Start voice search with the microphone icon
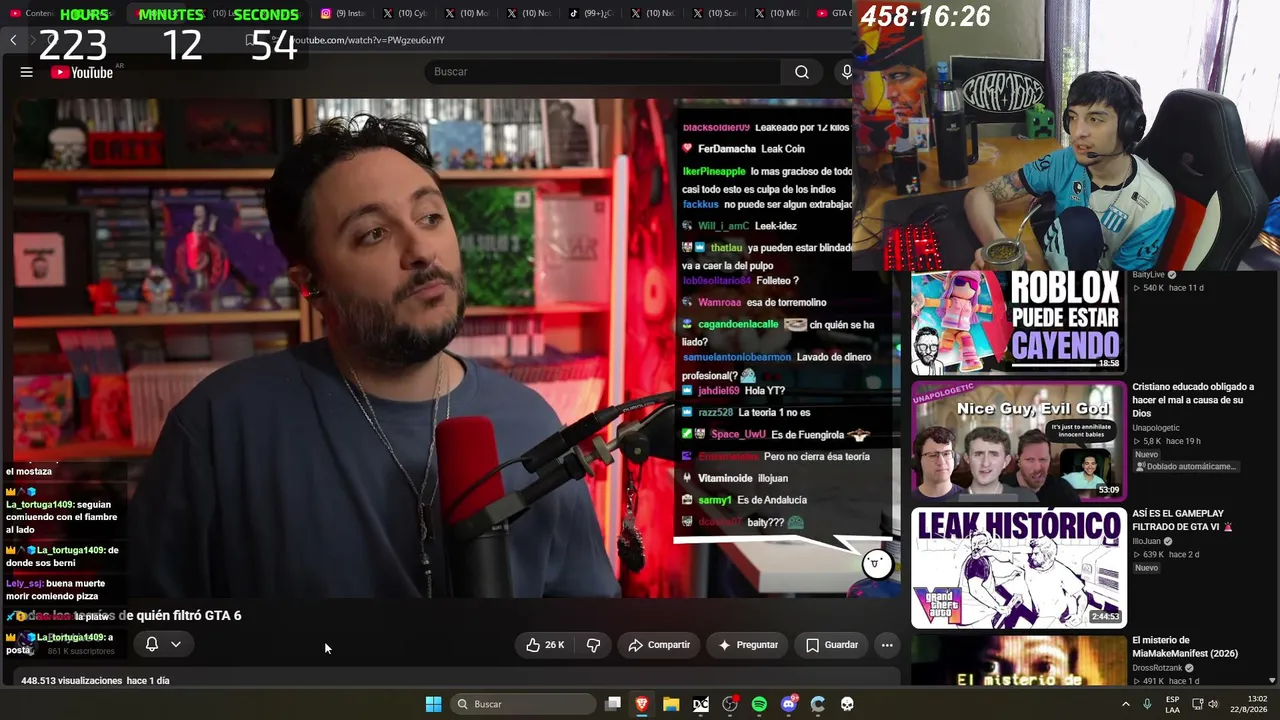Screen dimensions: 1280x720 (846, 72)
